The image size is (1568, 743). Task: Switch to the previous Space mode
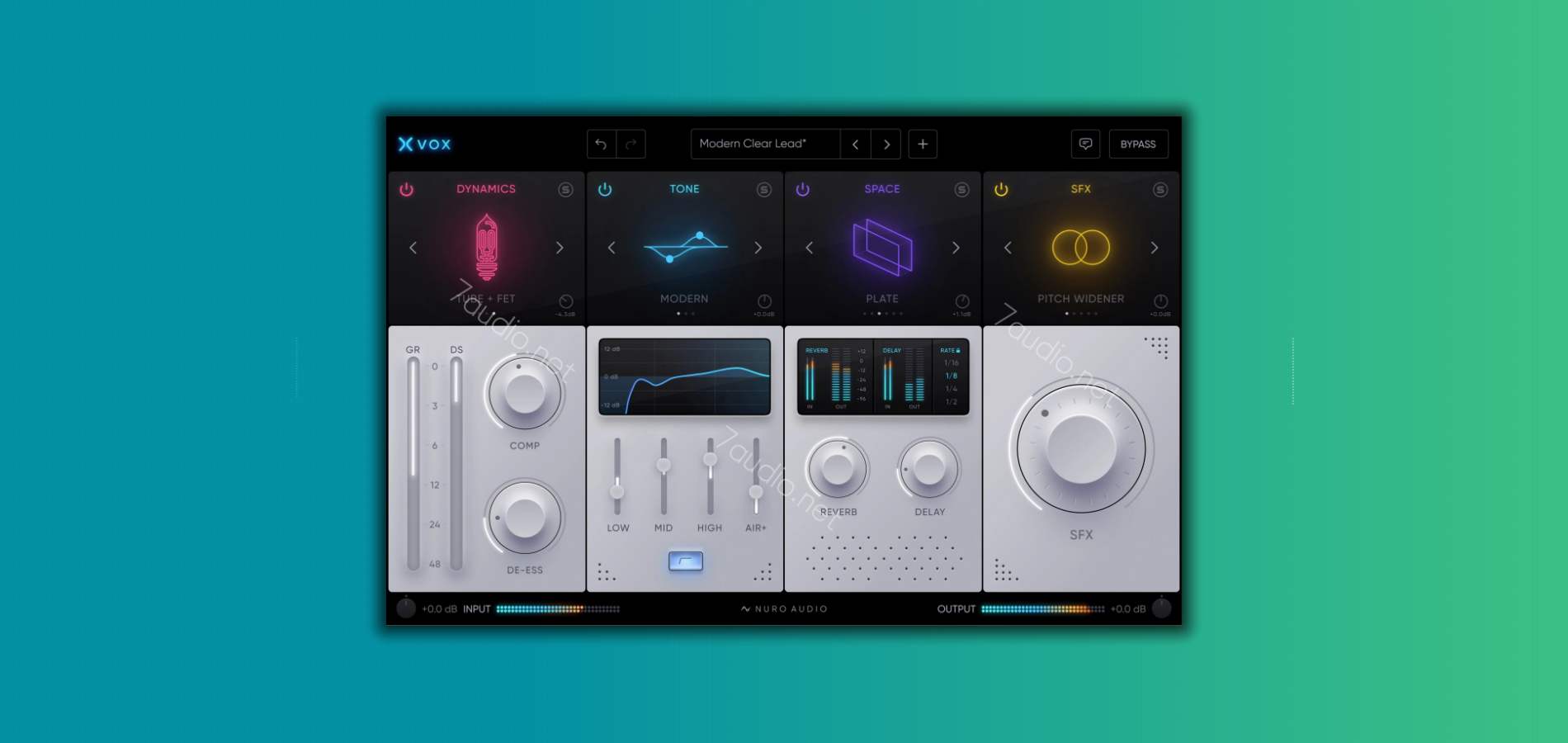pyautogui.click(x=810, y=248)
